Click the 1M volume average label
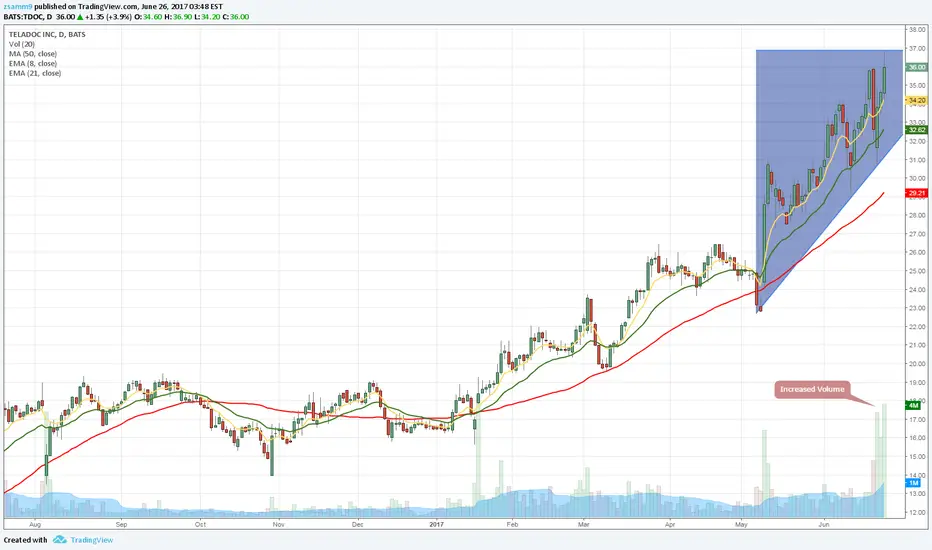 [x=913, y=483]
